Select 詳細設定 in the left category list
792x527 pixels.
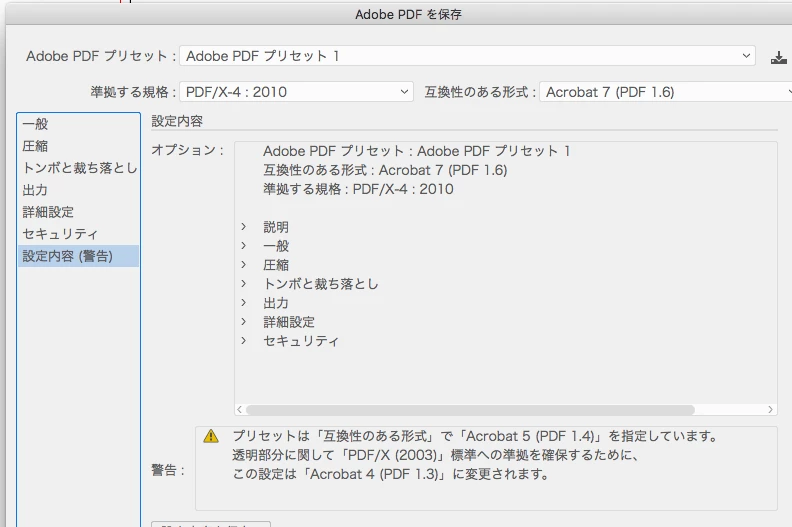click(78, 212)
